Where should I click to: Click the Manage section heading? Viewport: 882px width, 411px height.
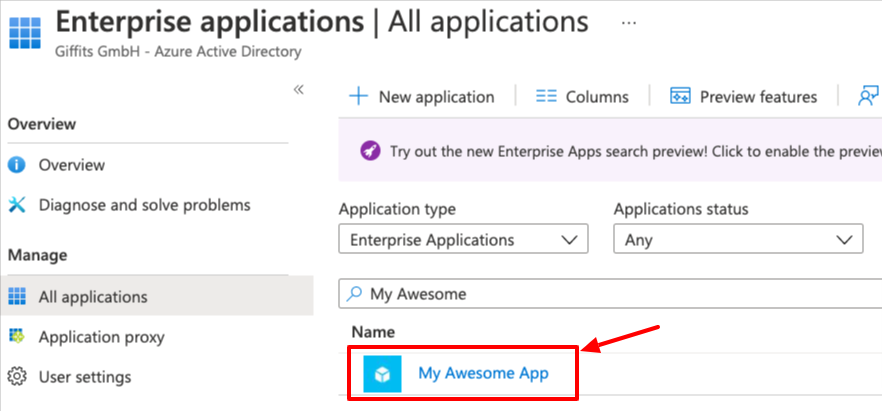click(x=37, y=255)
